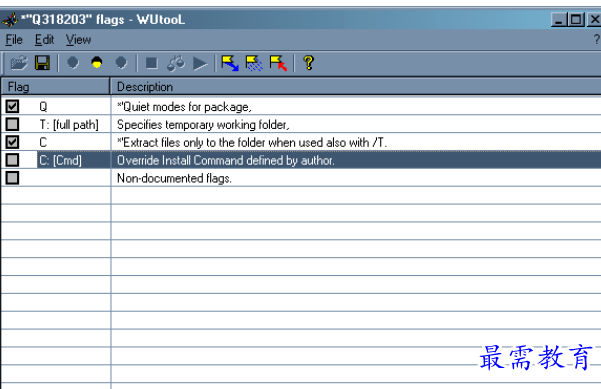
Task: Click the yellow flag with red arrow icon
Action: pyautogui.click(x=278, y=63)
